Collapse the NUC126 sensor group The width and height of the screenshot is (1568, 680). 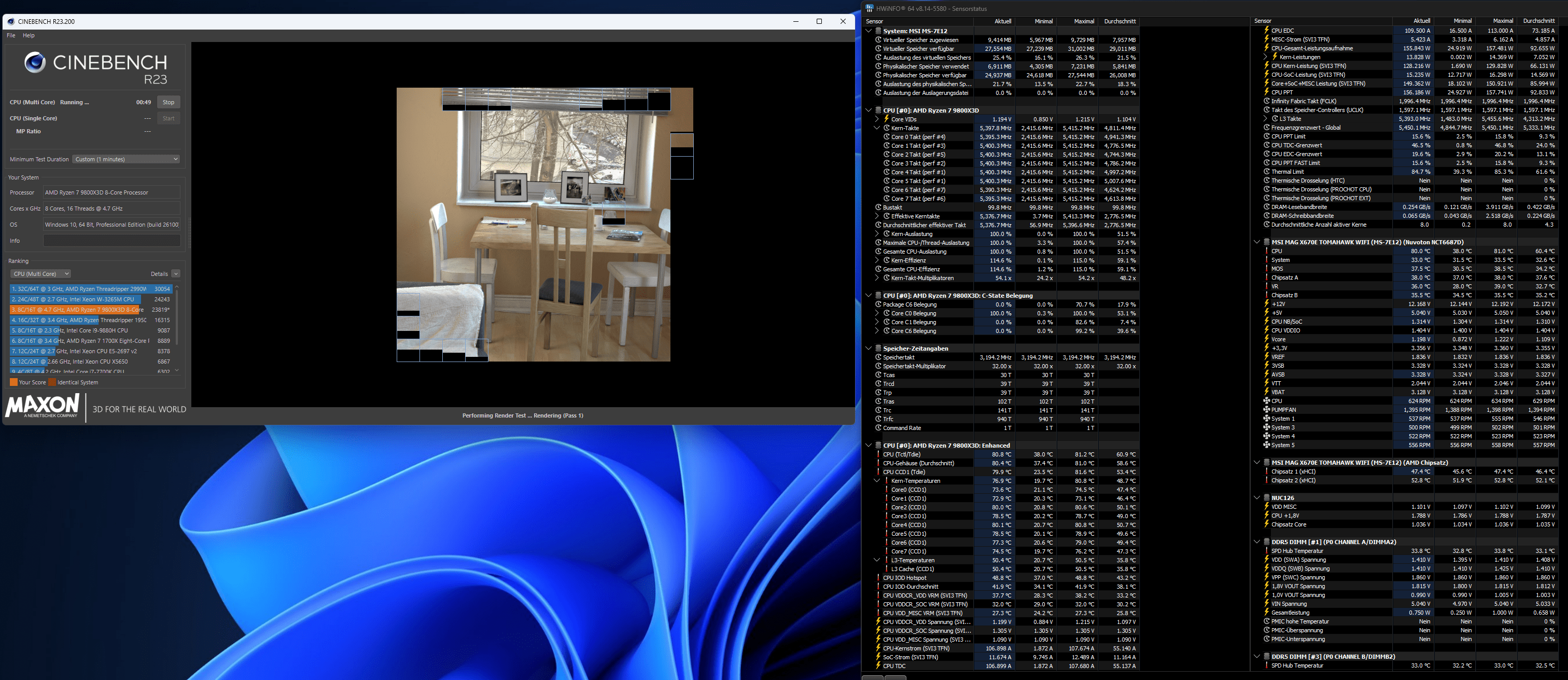[1257, 498]
